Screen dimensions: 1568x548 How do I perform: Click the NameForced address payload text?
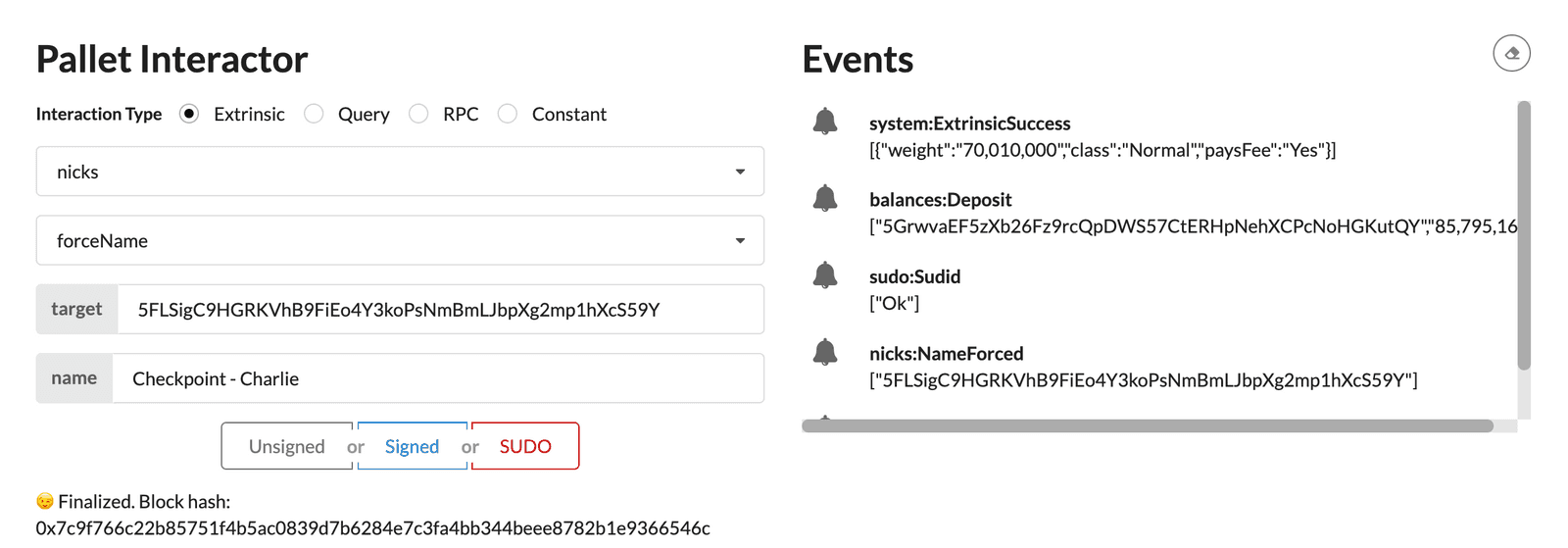pyautogui.click(x=1143, y=380)
